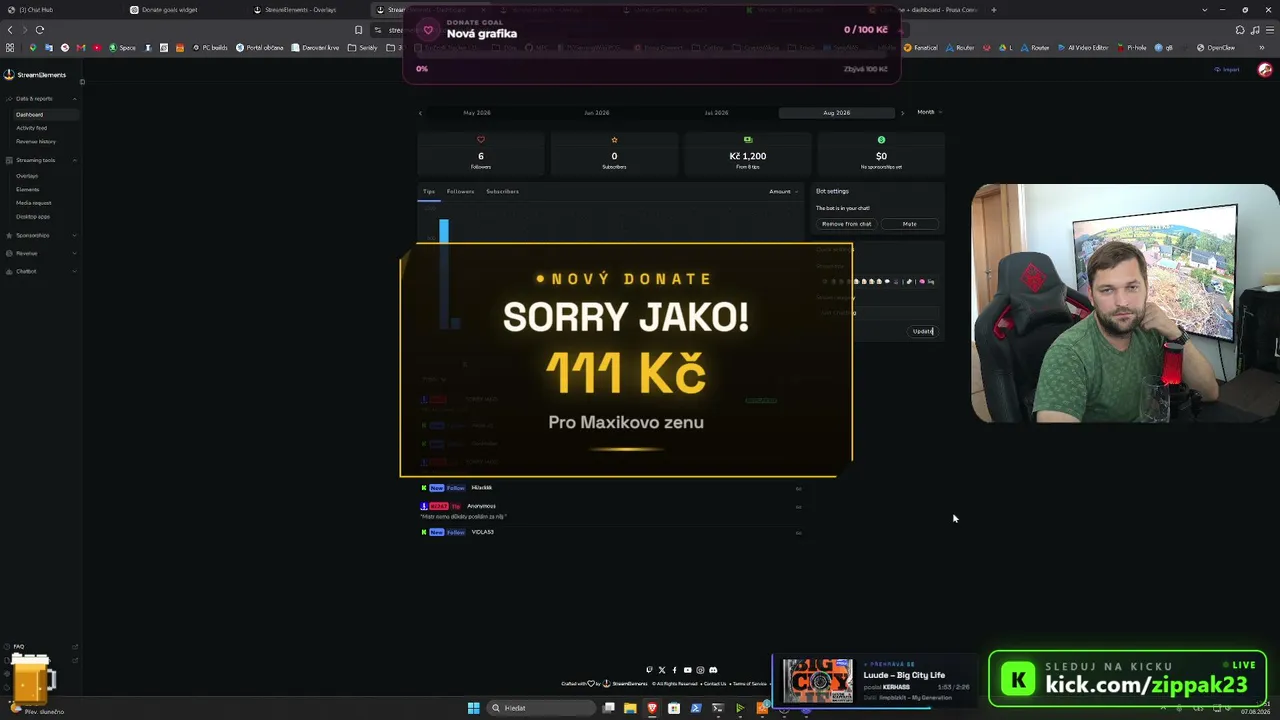Open Task View on the taskbar

pyautogui.click(x=608, y=708)
